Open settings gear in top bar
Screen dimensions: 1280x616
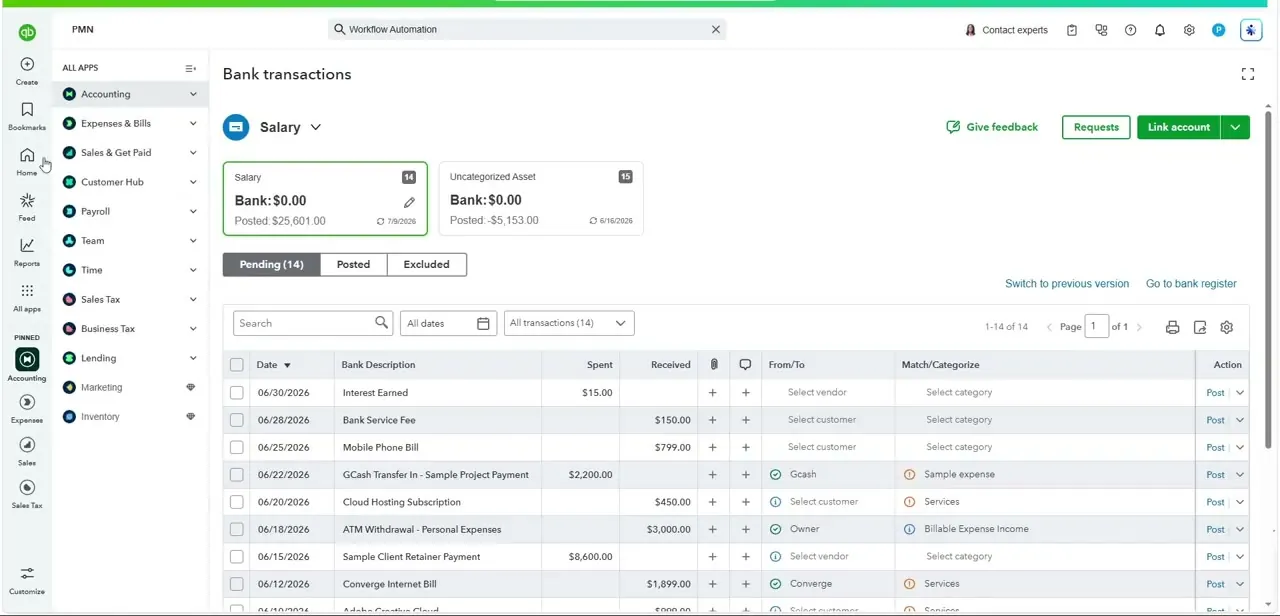[1189, 30]
